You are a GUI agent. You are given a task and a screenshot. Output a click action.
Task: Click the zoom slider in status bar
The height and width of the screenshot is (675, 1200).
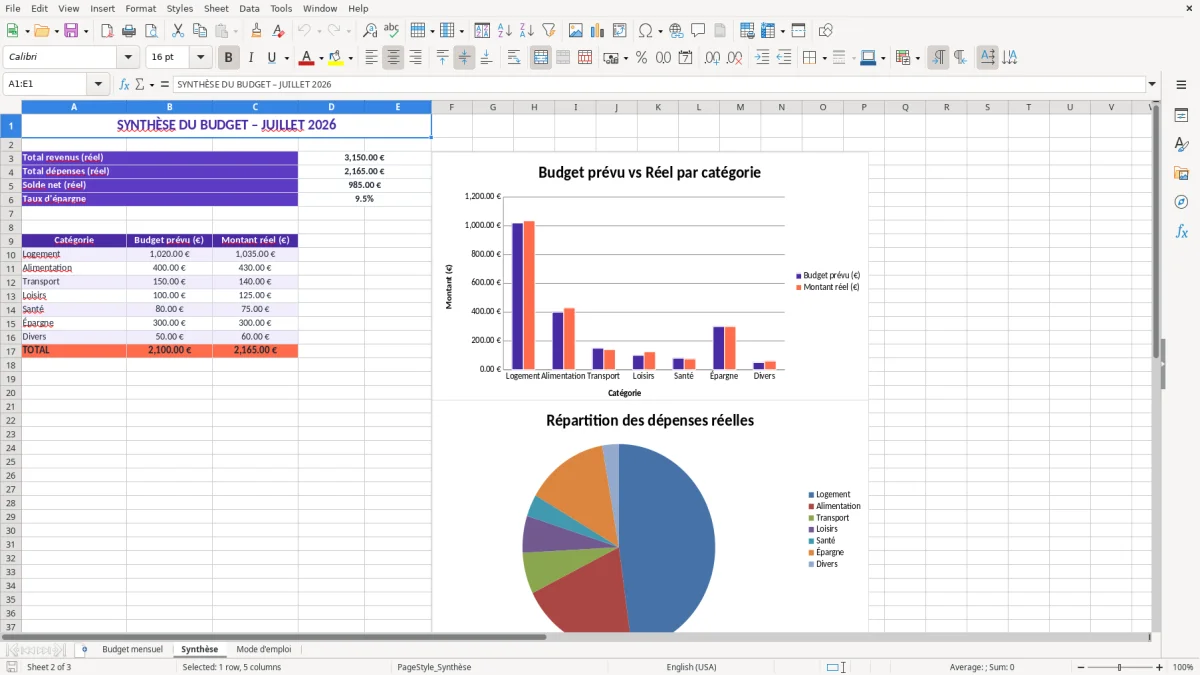point(1119,667)
